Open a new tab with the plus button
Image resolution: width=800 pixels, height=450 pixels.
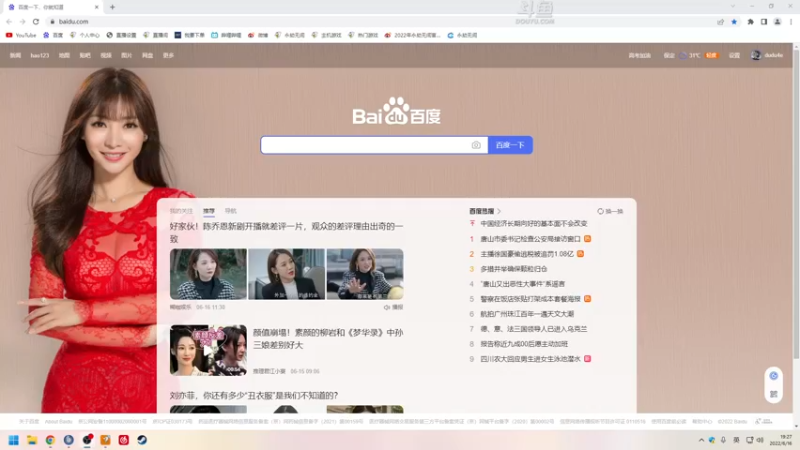click(112, 7)
